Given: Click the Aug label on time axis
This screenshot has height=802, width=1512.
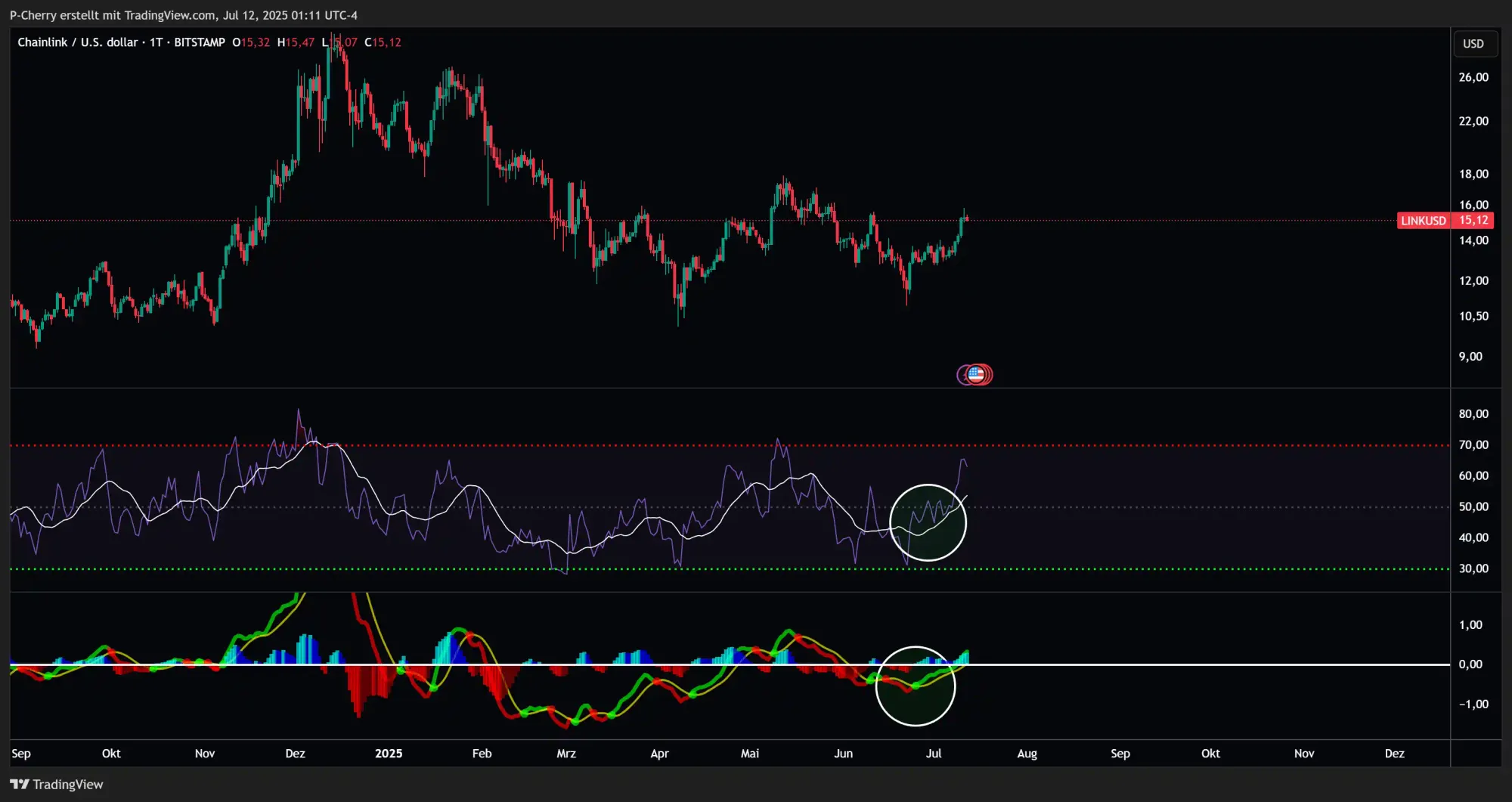Looking at the screenshot, I should point(1027,754).
